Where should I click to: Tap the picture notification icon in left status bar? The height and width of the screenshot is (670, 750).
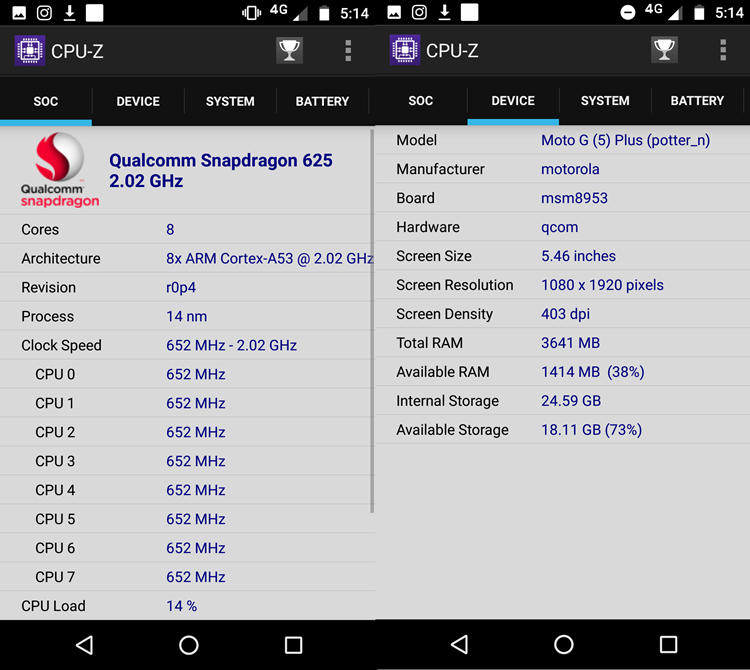click(x=19, y=13)
